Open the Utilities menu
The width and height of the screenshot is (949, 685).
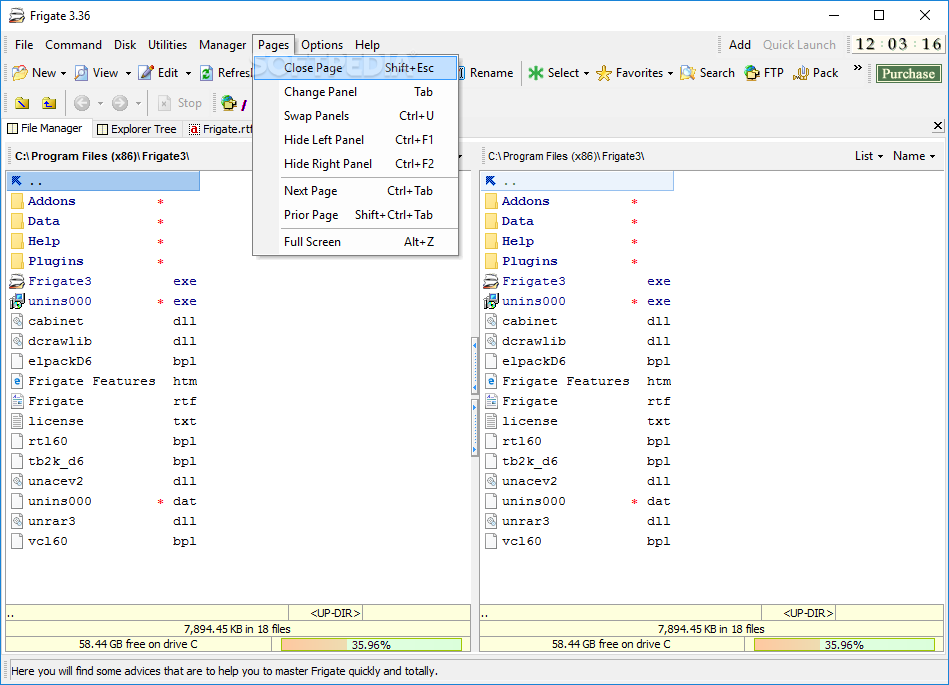[168, 45]
